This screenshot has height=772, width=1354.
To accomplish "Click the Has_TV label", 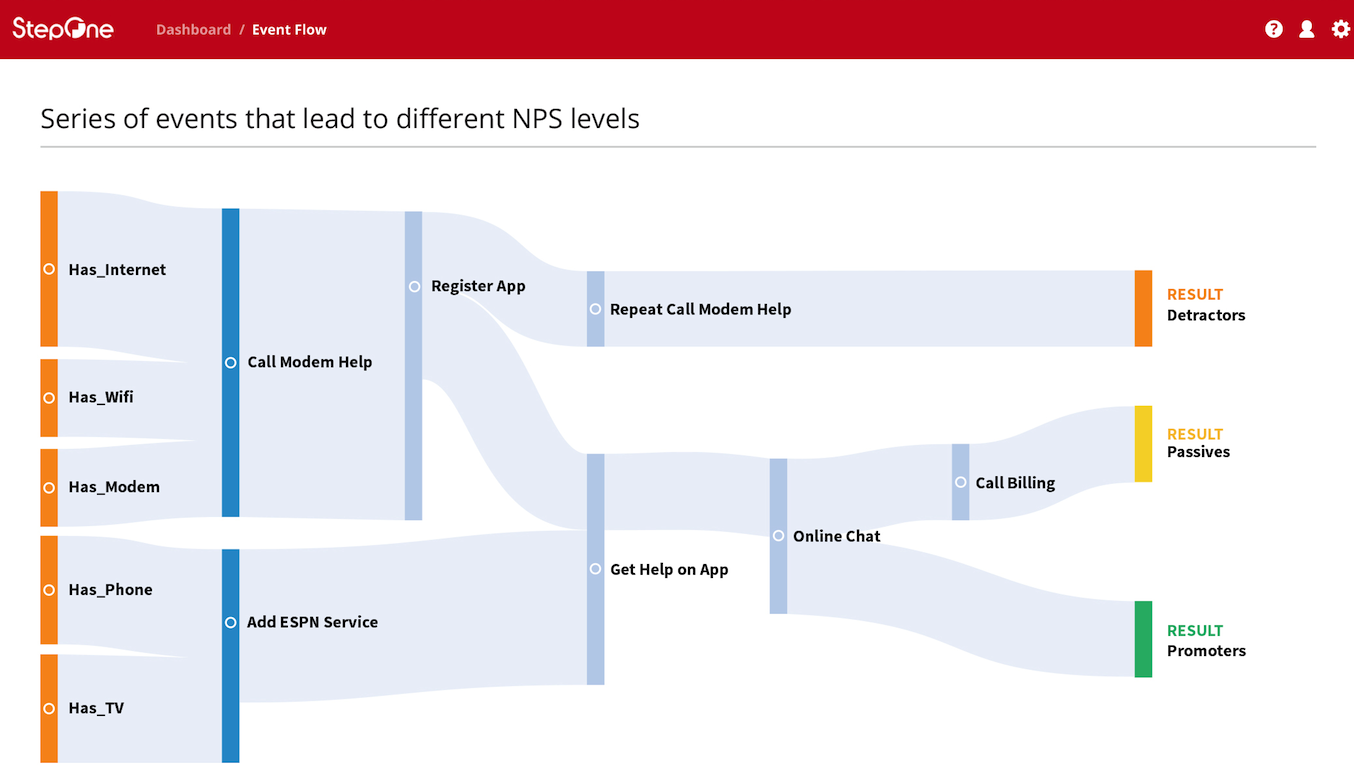I will coord(96,708).
